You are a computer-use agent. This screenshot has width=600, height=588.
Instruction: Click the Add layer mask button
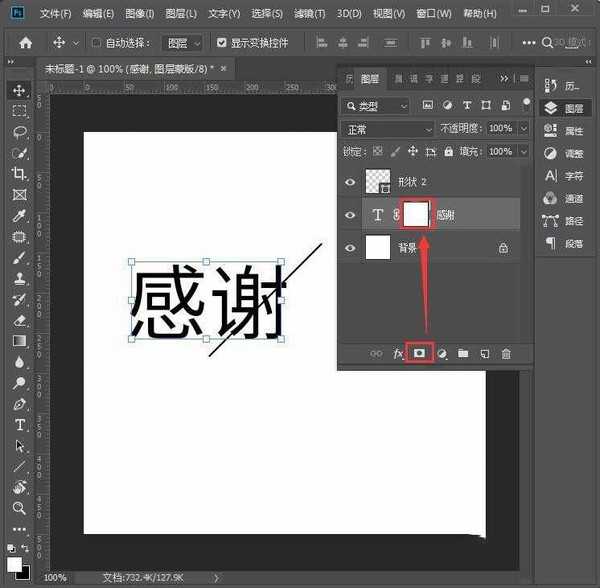pyautogui.click(x=420, y=354)
